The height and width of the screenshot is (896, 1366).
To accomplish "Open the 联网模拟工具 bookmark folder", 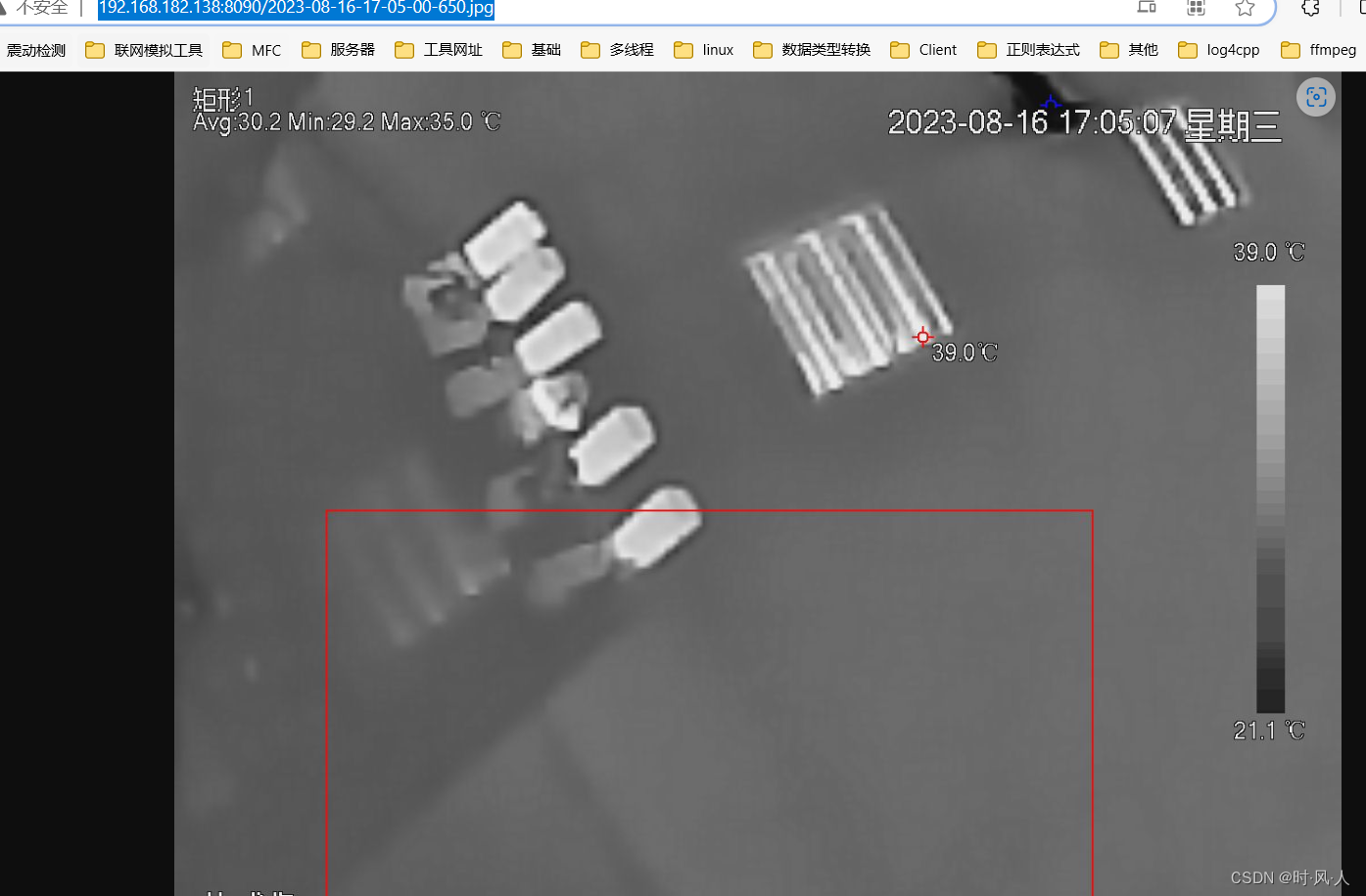I will (144, 50).
